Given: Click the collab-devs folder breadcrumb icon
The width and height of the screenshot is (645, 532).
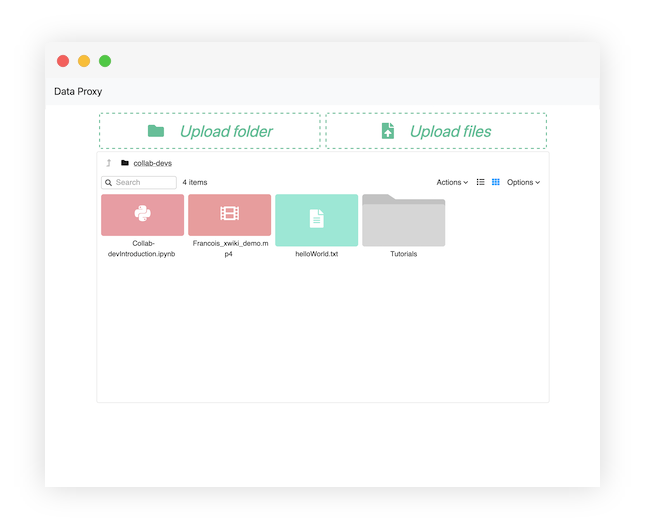Looking at the screenshot, I should (125, 163).
